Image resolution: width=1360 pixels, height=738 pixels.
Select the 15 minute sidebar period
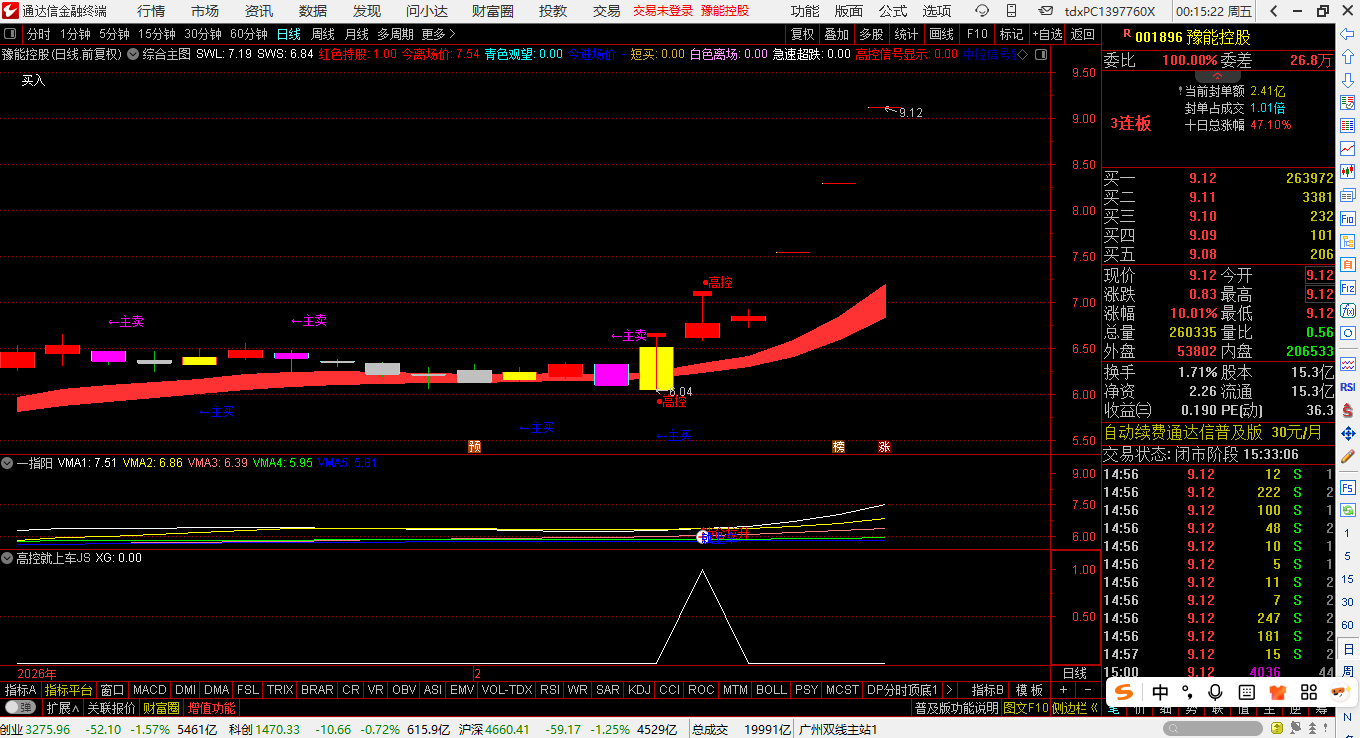pos(1347,579)
